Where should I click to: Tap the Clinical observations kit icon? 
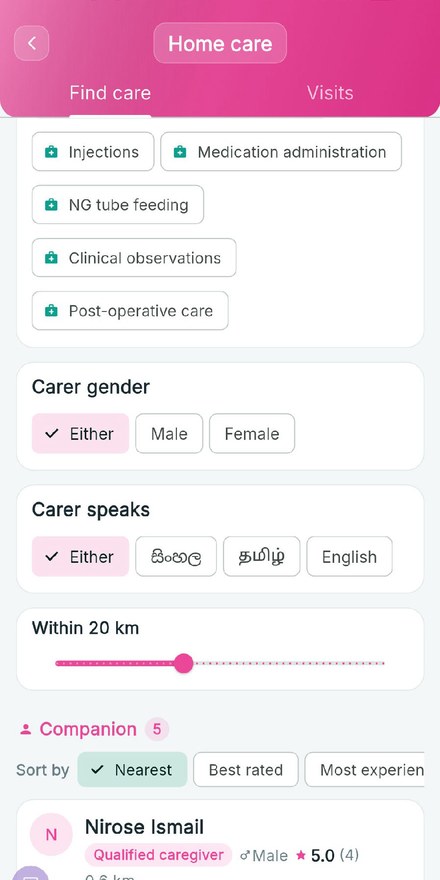click(x=51, y=258)
